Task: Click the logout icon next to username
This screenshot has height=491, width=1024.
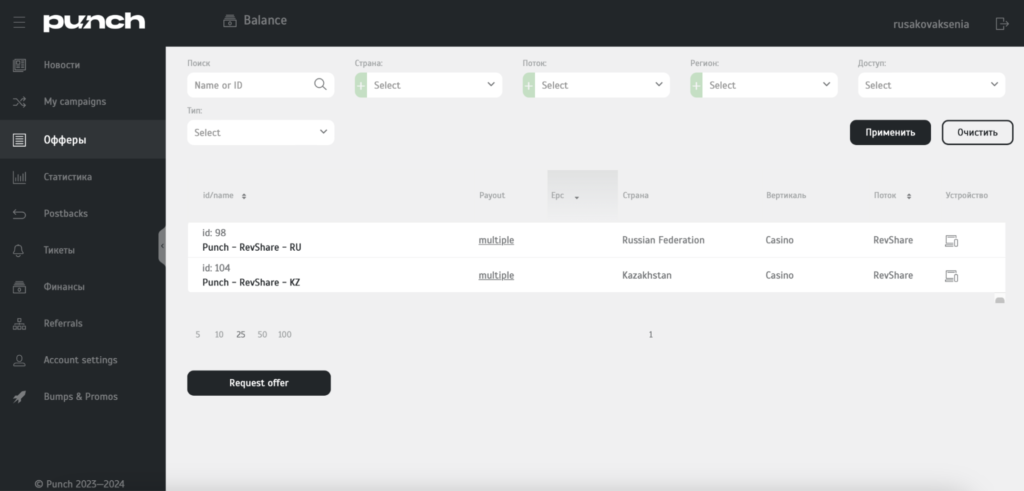Action: (x=1002, y=24)
